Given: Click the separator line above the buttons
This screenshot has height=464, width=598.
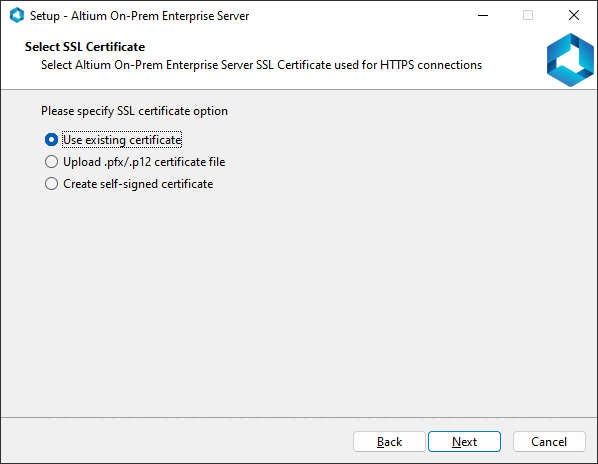Looking at the screenshot, I should (299, 417).
